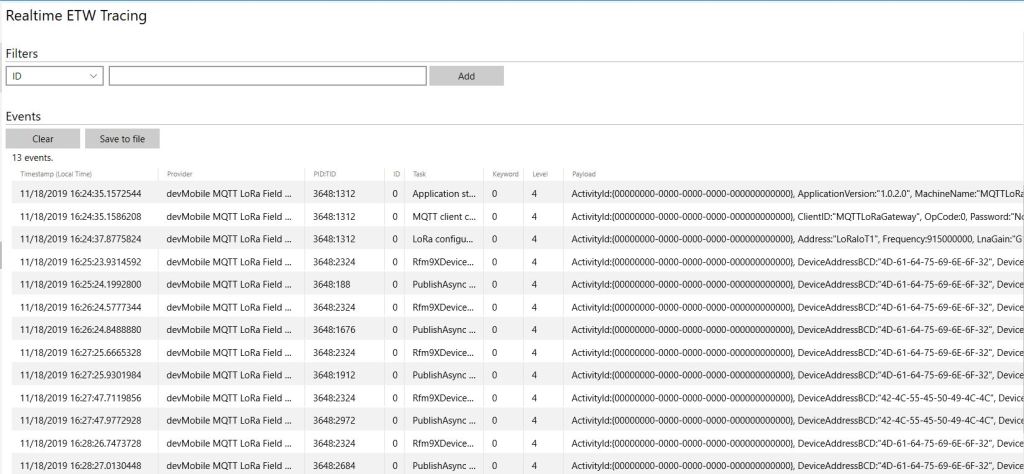
Task: Sort by Timestamp (Local Time) column header
Action: pyautogui.click(x=56, y=174)
